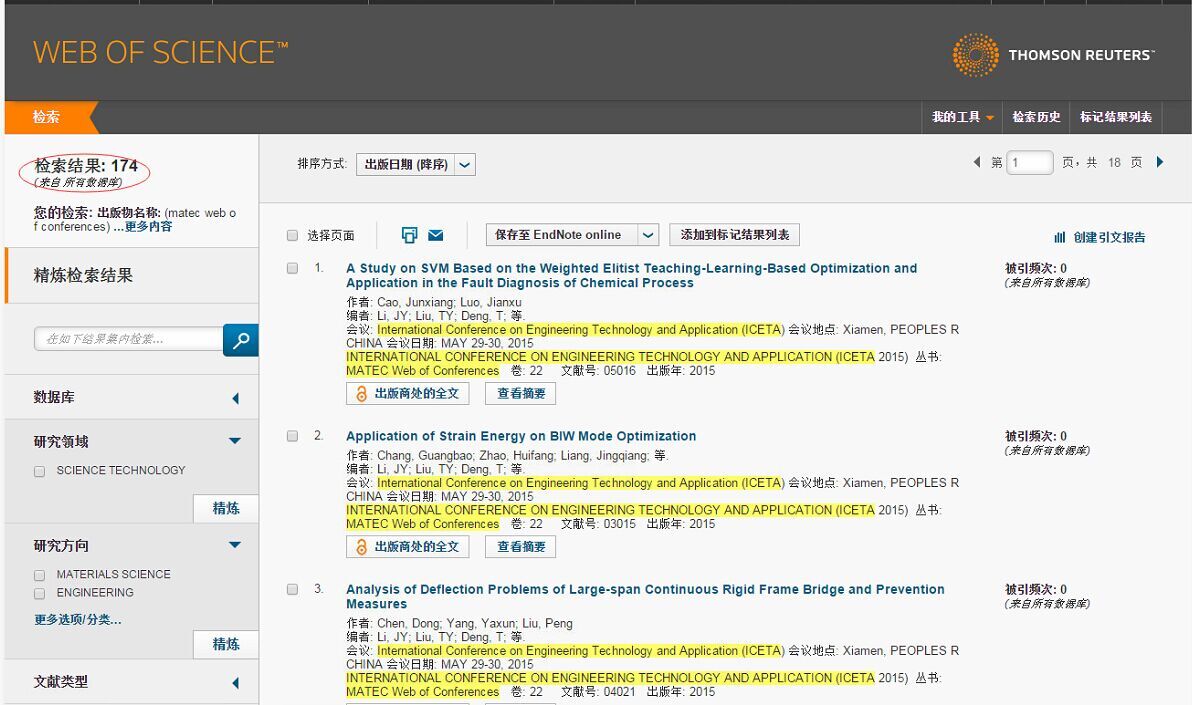View abstract for result 1
Image resolution: width=1192 pixels, height=705 pixels.
click(x=521, y=393)
